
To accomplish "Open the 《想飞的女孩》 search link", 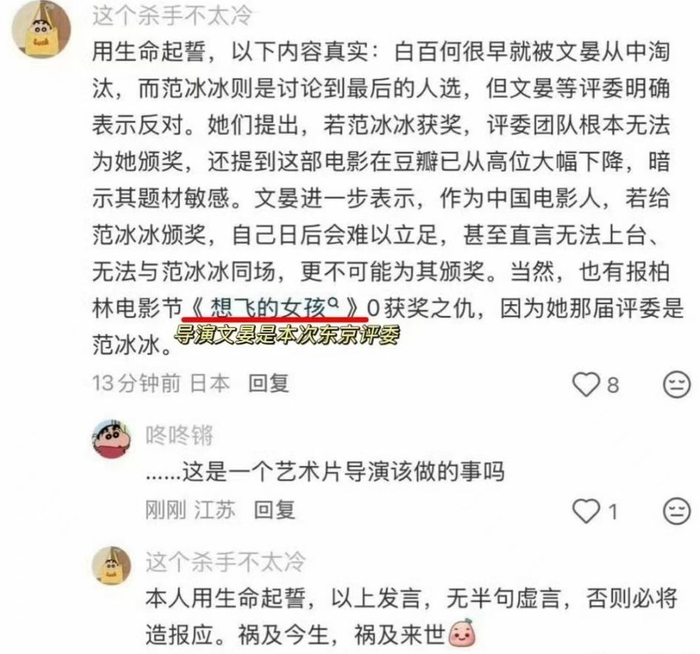I will pos(275,308).
